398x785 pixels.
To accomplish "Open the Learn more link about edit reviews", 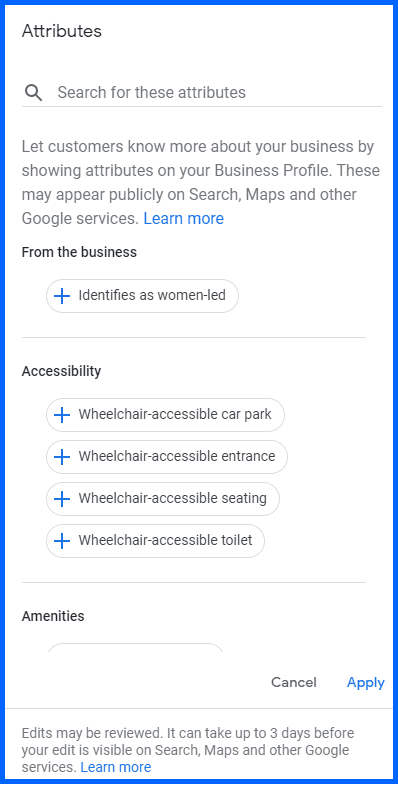I will coord(116,767).
